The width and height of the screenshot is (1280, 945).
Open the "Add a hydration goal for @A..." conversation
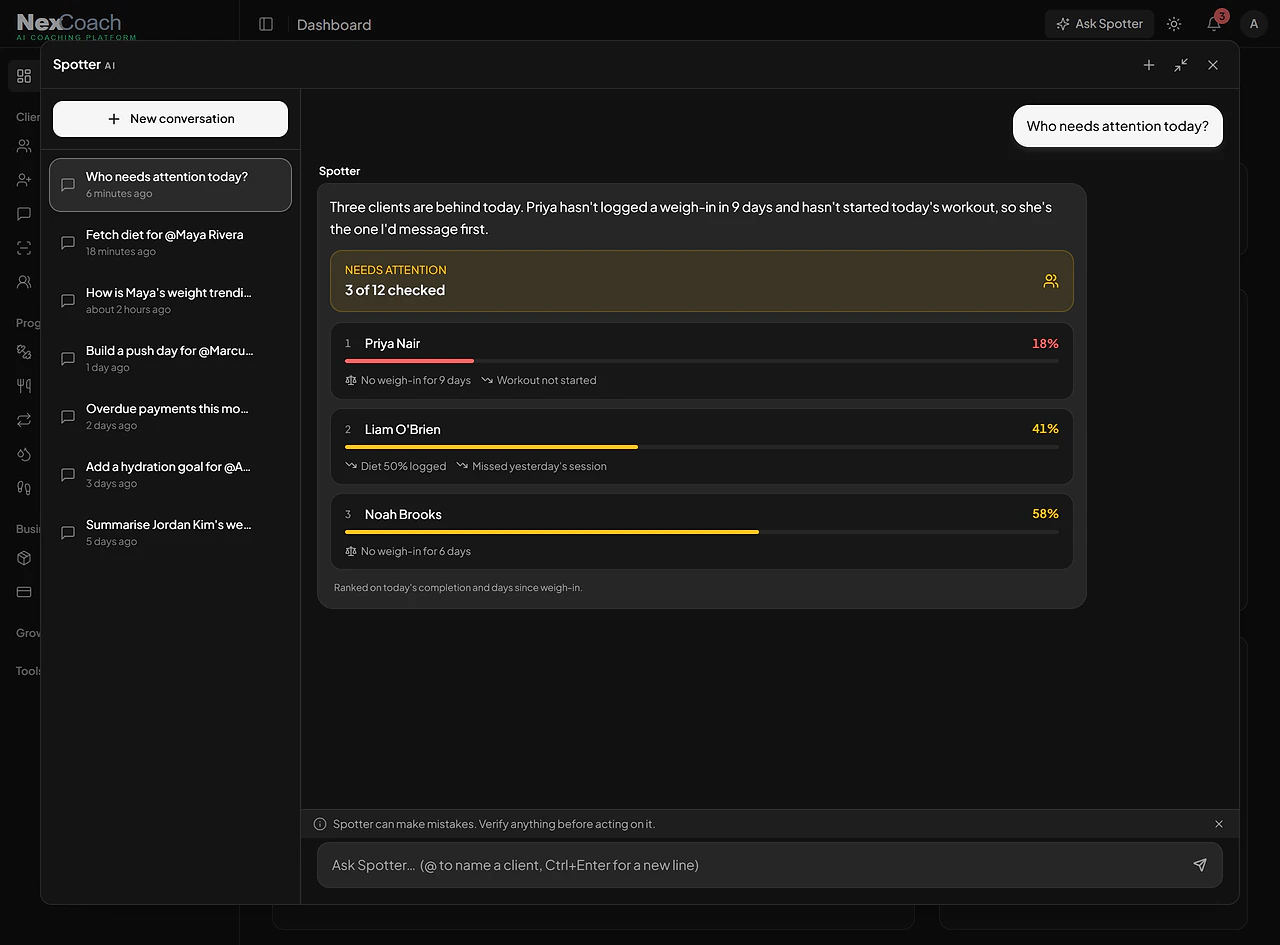click(x=170, y=475)
